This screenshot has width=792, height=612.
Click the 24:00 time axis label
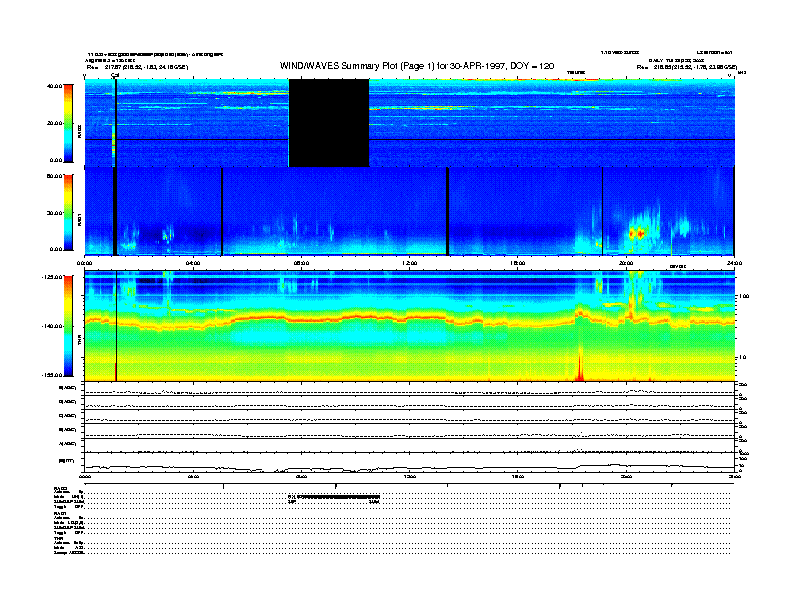click(x=734, y=263)
